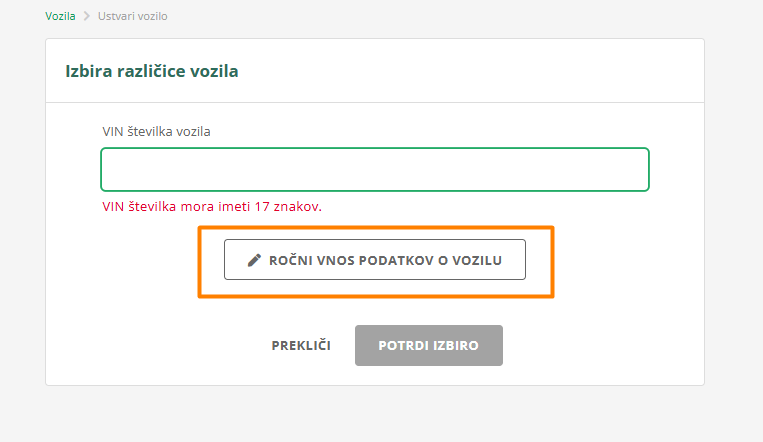The image size is (763, 442).
Task: Click the Izbira različice vozila heading
Action: click(152, 71)
